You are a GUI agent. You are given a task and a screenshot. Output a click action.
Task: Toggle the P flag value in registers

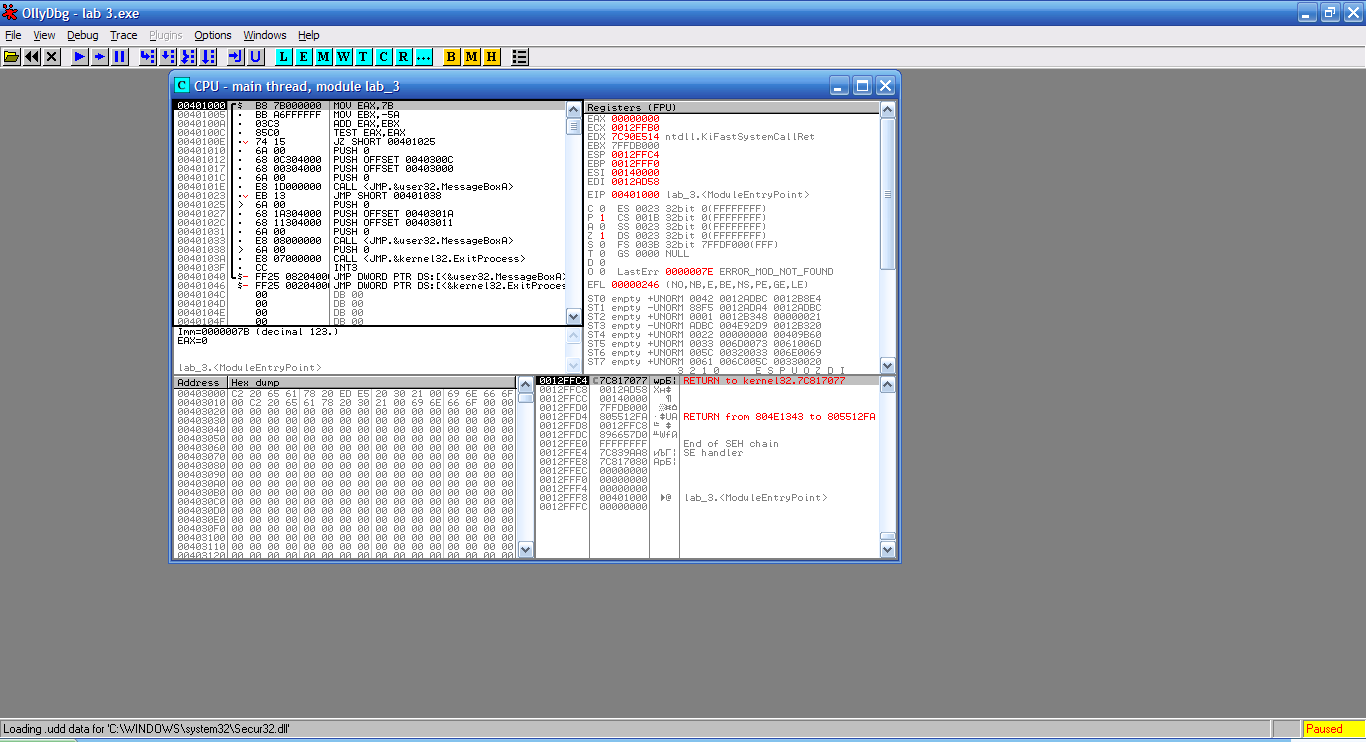[603, 217]
